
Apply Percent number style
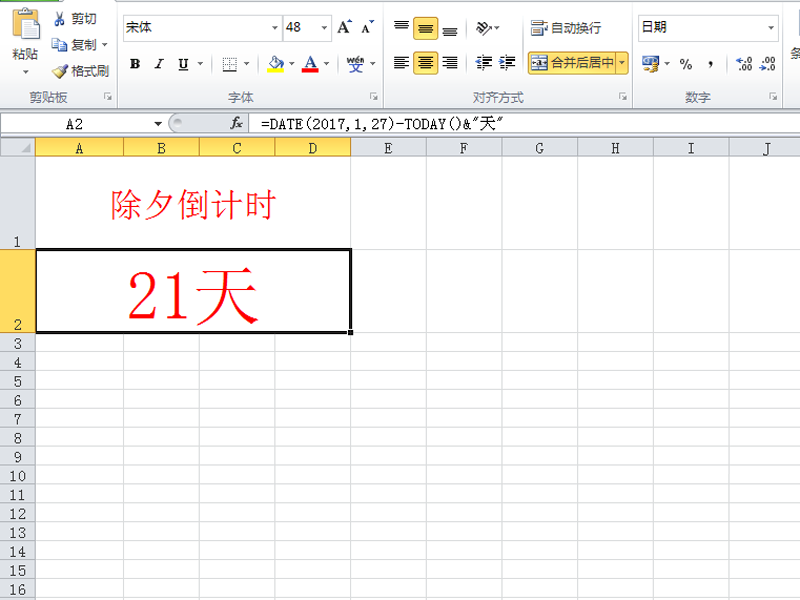(x=686, y=63)
